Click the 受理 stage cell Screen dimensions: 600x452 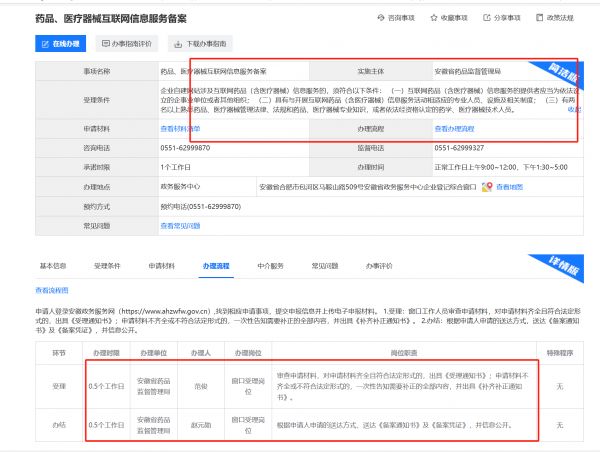[59, 386]
